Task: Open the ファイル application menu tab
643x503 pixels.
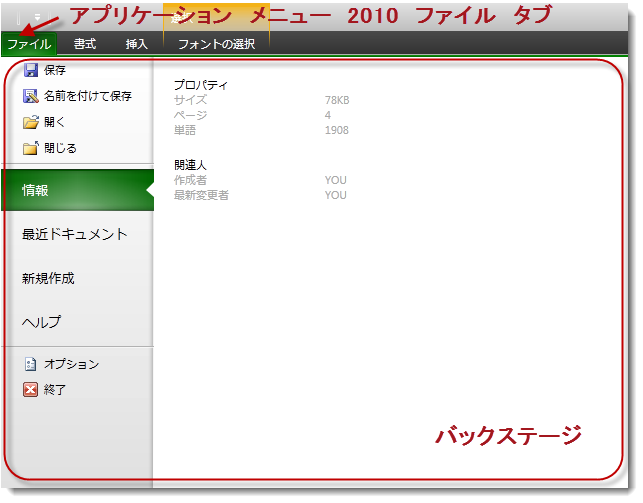Action: pyautogui.click(x=29, y=44)
